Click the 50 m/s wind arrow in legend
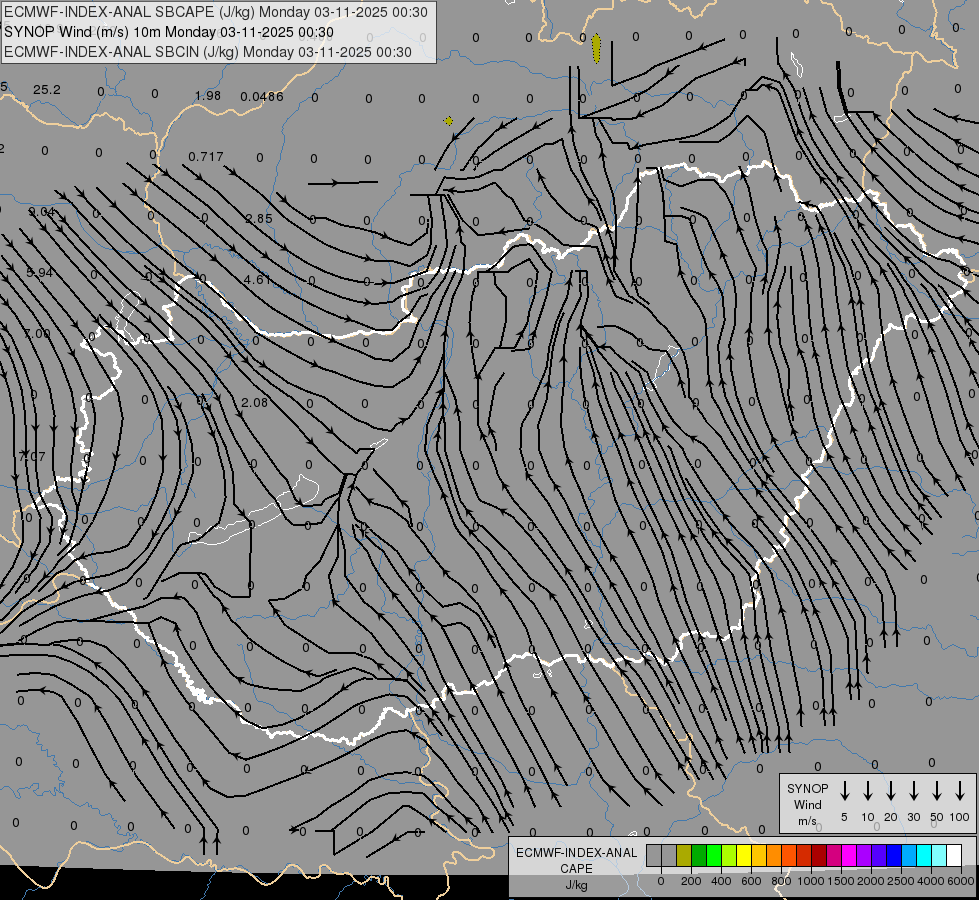 point(937,791)
